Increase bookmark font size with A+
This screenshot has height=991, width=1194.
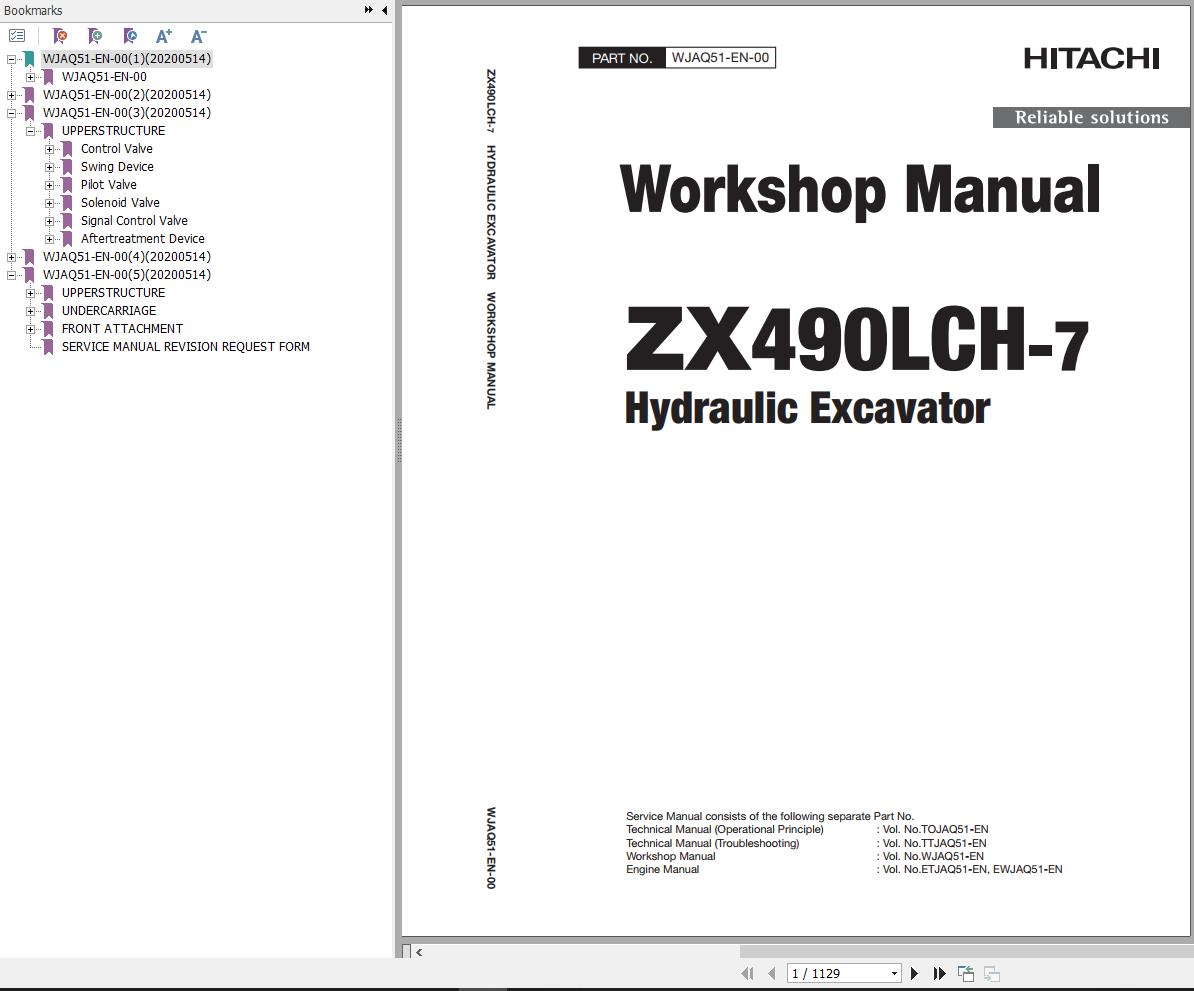164,36
